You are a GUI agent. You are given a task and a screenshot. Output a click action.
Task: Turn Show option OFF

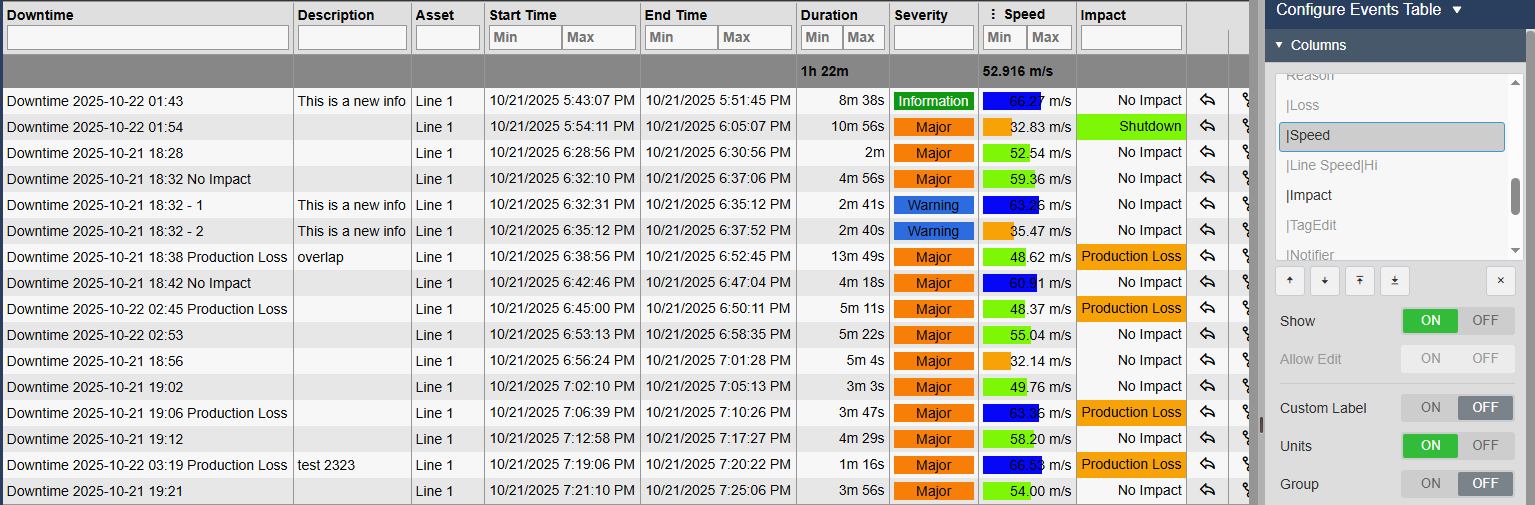pos(1486,321)
